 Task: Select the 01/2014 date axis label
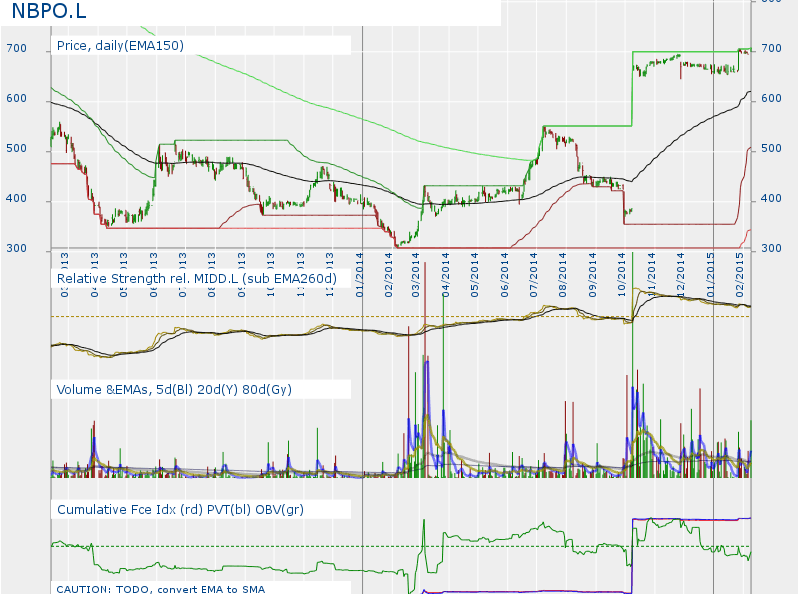[360, 272]
